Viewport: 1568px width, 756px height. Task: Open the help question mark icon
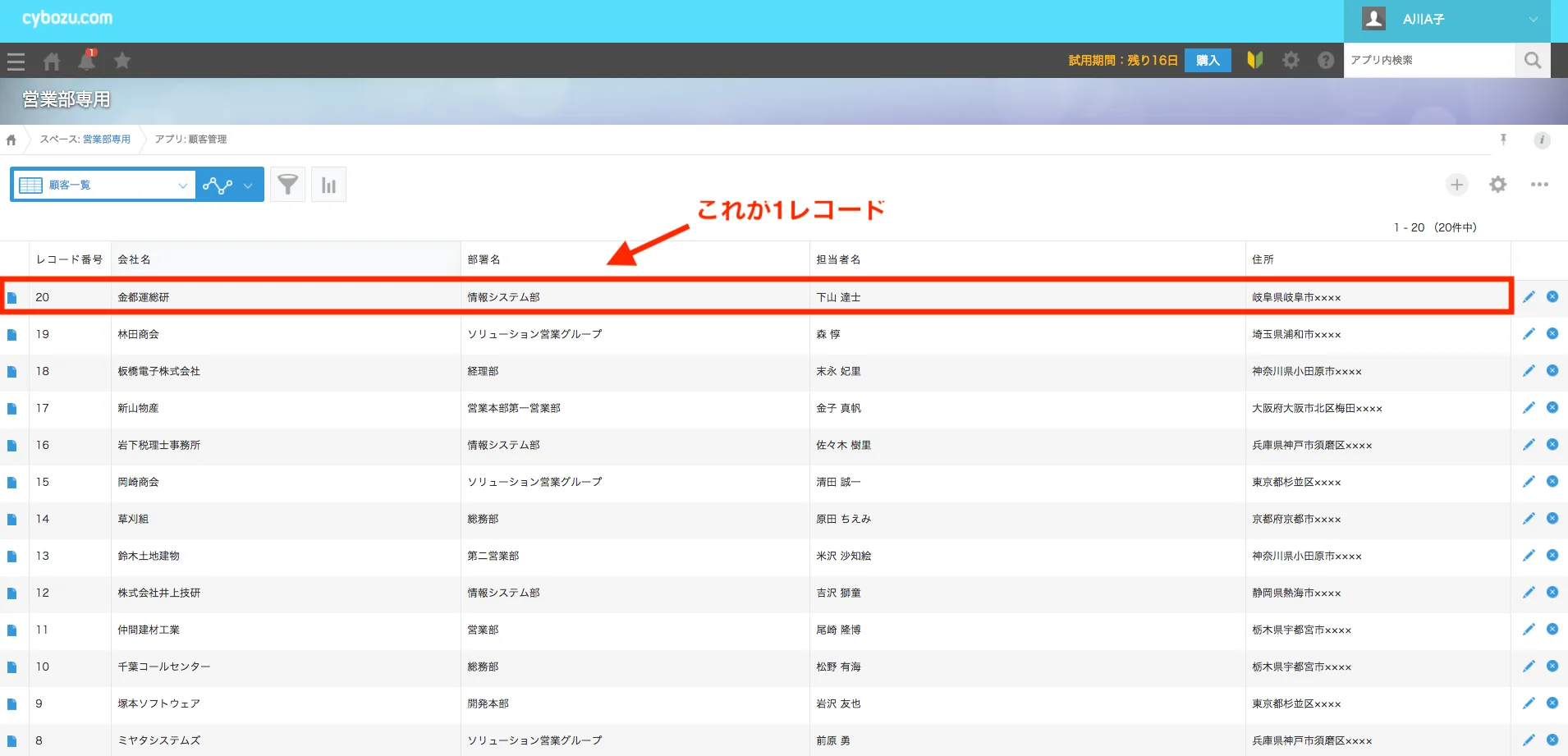click(1325, 60)
